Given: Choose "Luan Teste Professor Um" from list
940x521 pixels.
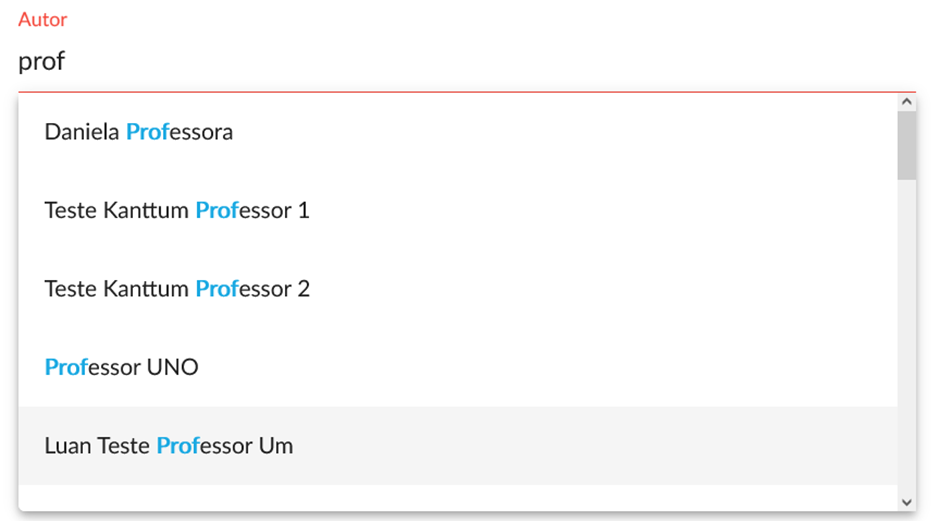Looking at the screenshot, I should click(169, 446).
